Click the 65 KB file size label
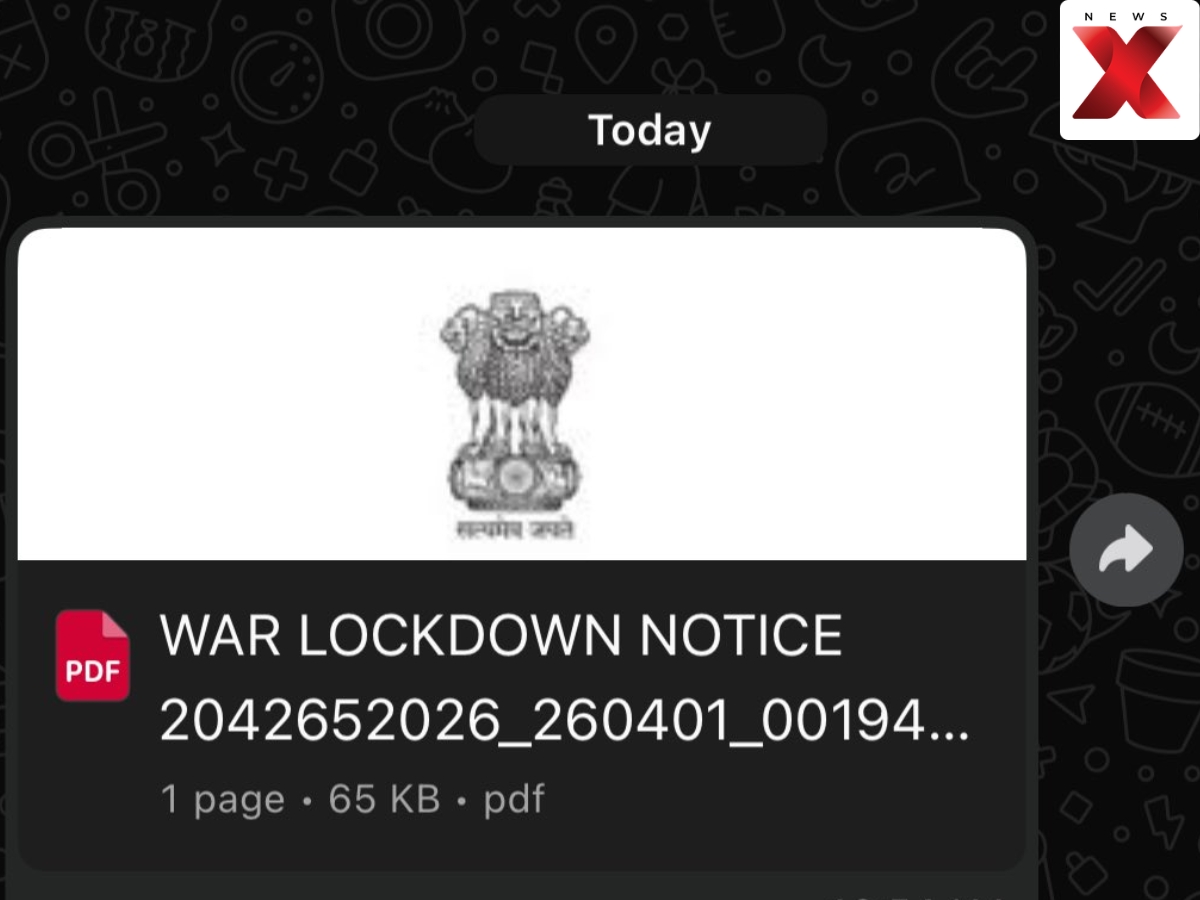 385,799
